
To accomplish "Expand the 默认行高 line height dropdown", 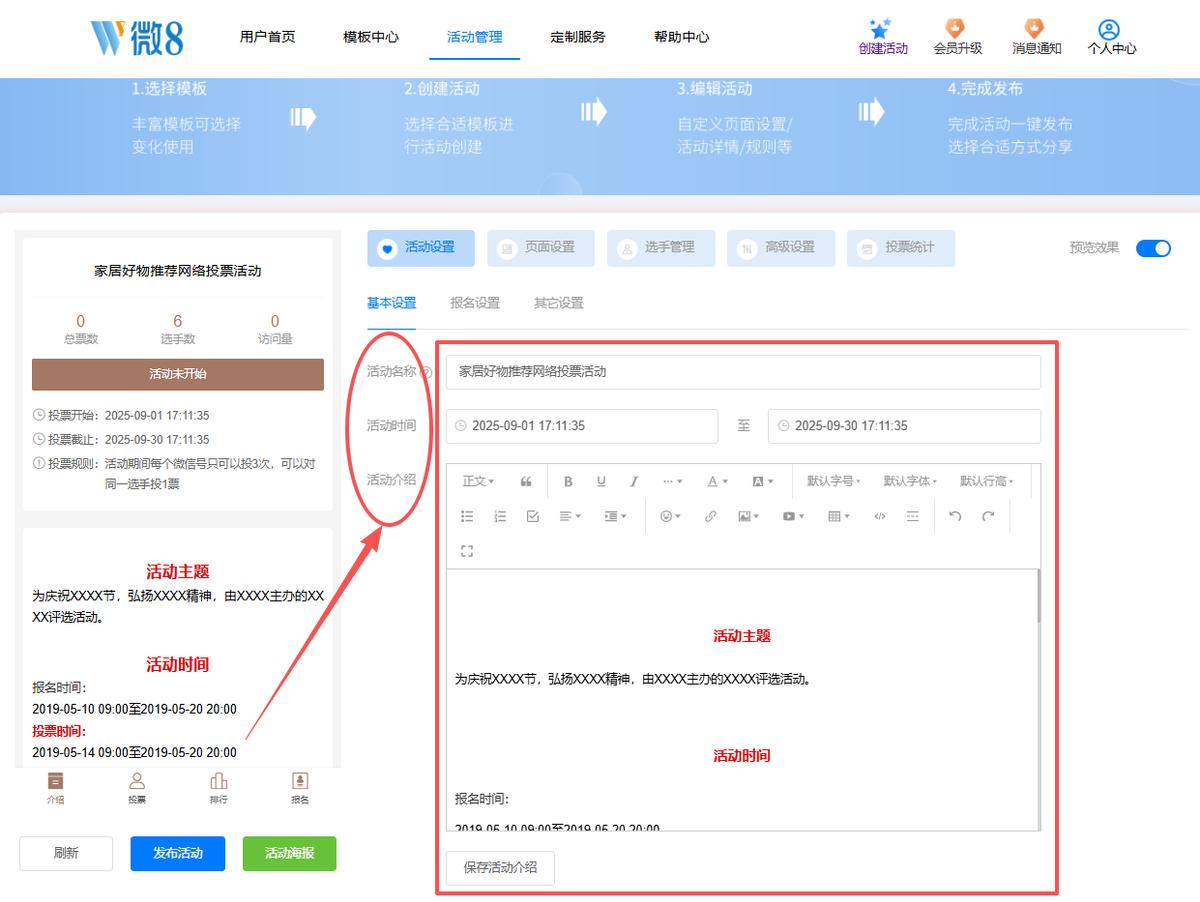I will (x=987, y=481).
